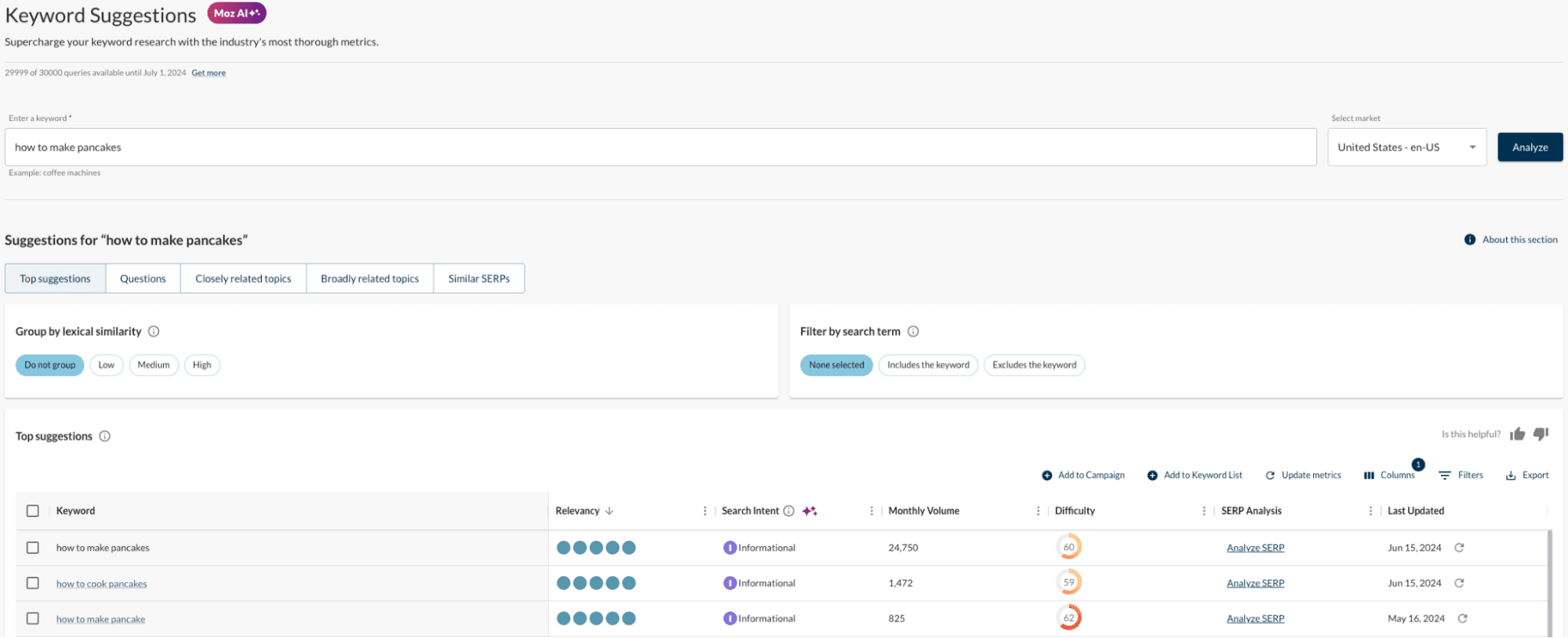Screen dimensions: 1568x638
Task: Click the Add to Campaign plus icon
Action: pyautogui.click(x=1047, y=476)
